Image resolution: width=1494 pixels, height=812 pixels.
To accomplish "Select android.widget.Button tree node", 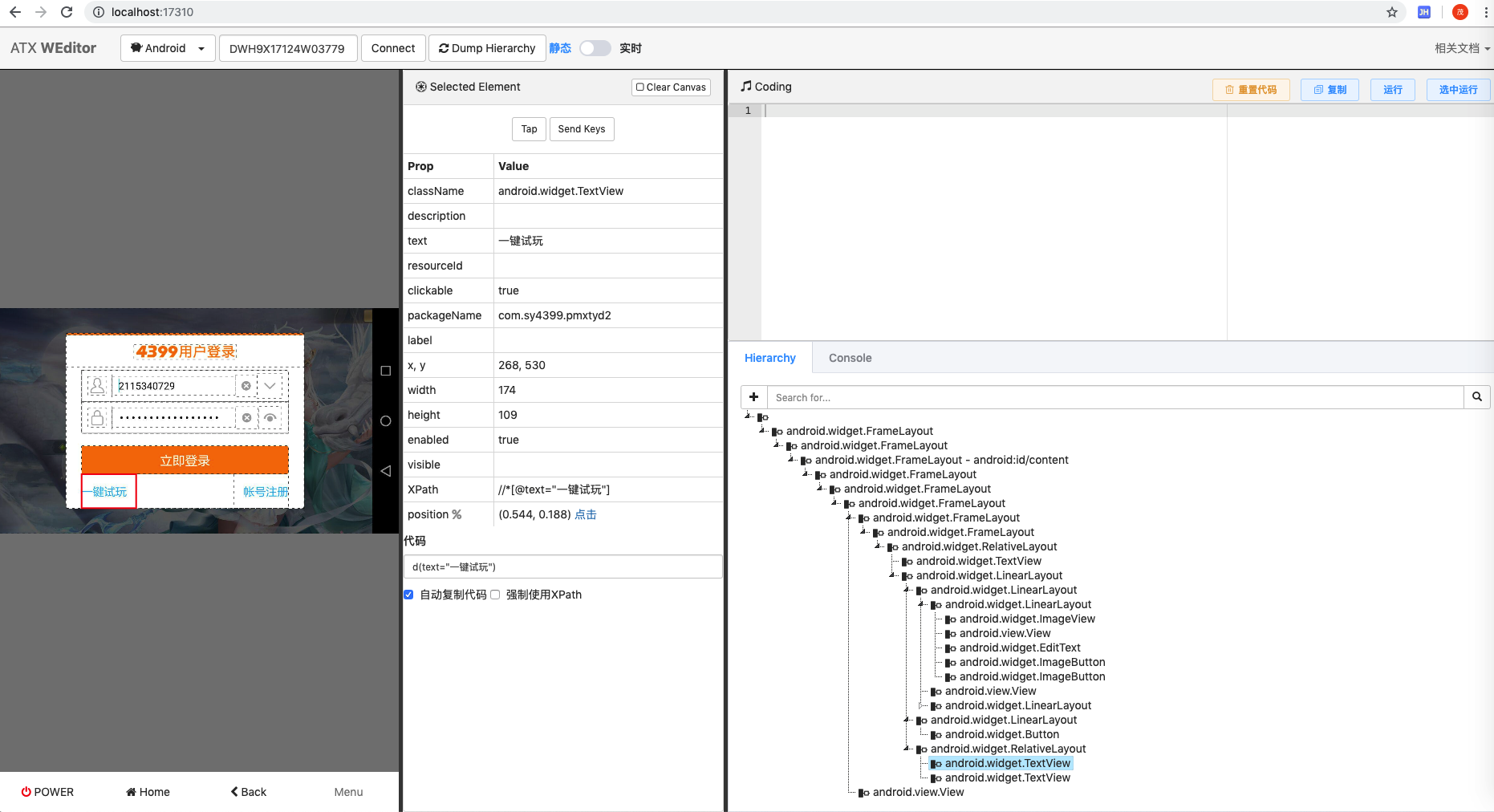I will (x=1001, y=734).
